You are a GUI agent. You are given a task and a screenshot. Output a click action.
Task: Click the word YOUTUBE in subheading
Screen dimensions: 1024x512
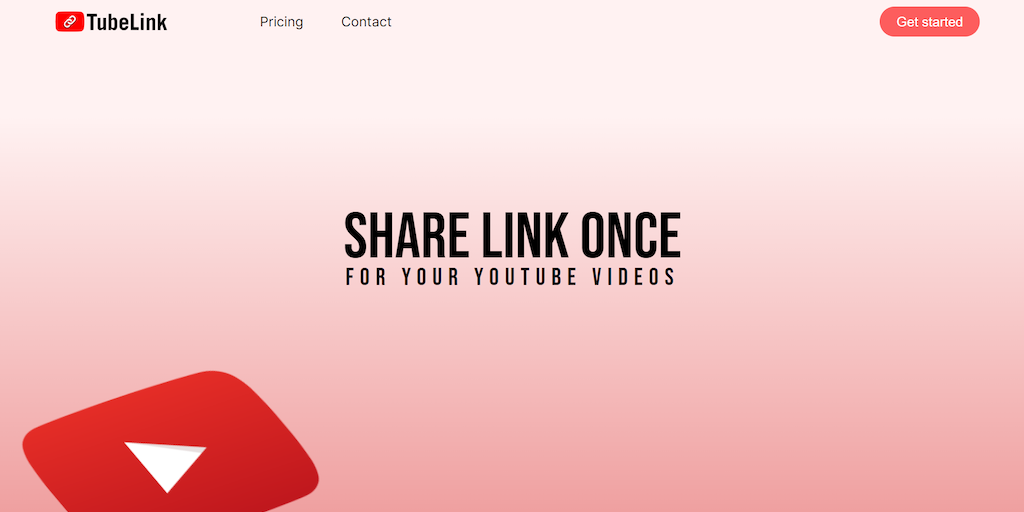point(526,277)
